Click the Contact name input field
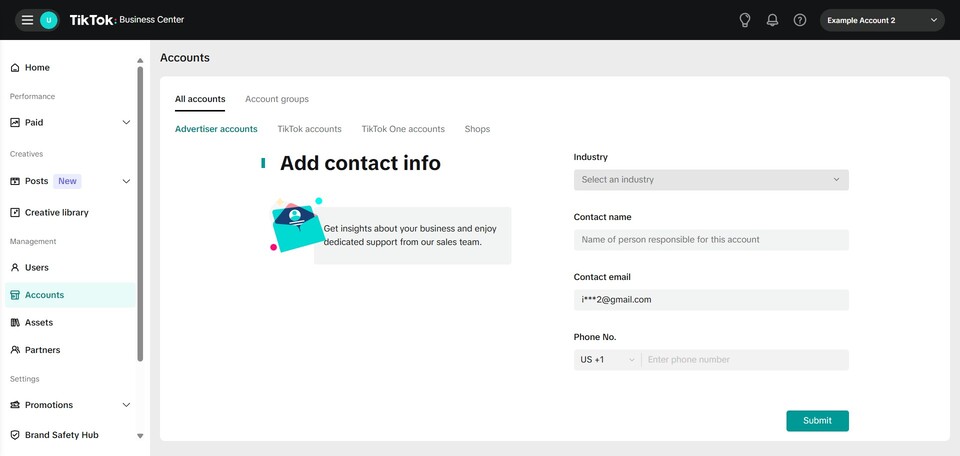Image resolution: width=960 pixels, height=456 pixels. pos(710,240)
